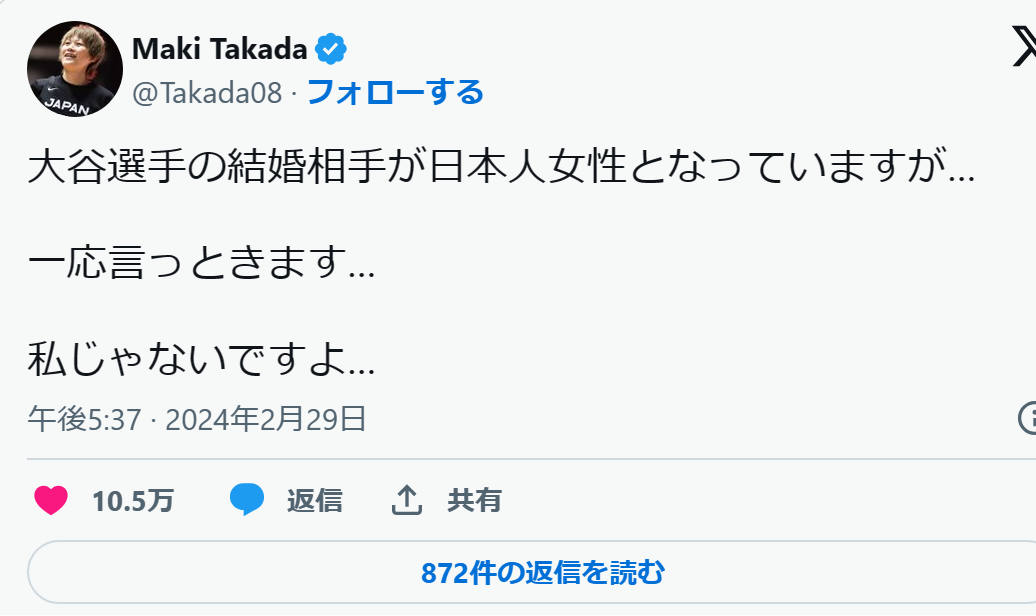The width and height of the screenshot is (1036, 616).
Task: Click the blue reply bubble icon
Action: point(247,500)
